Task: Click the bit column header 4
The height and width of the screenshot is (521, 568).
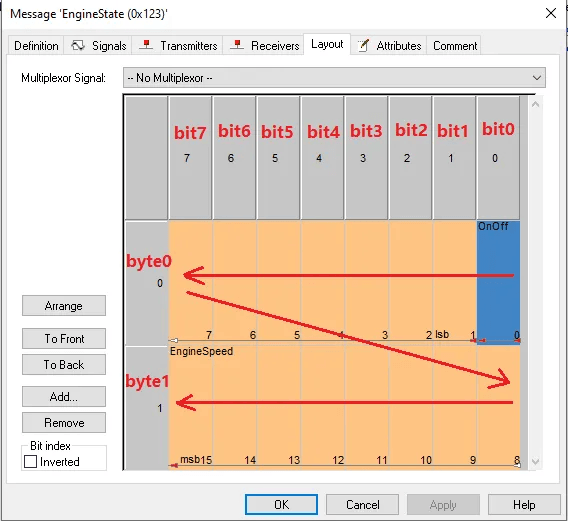Action: [x=322, y=158]
